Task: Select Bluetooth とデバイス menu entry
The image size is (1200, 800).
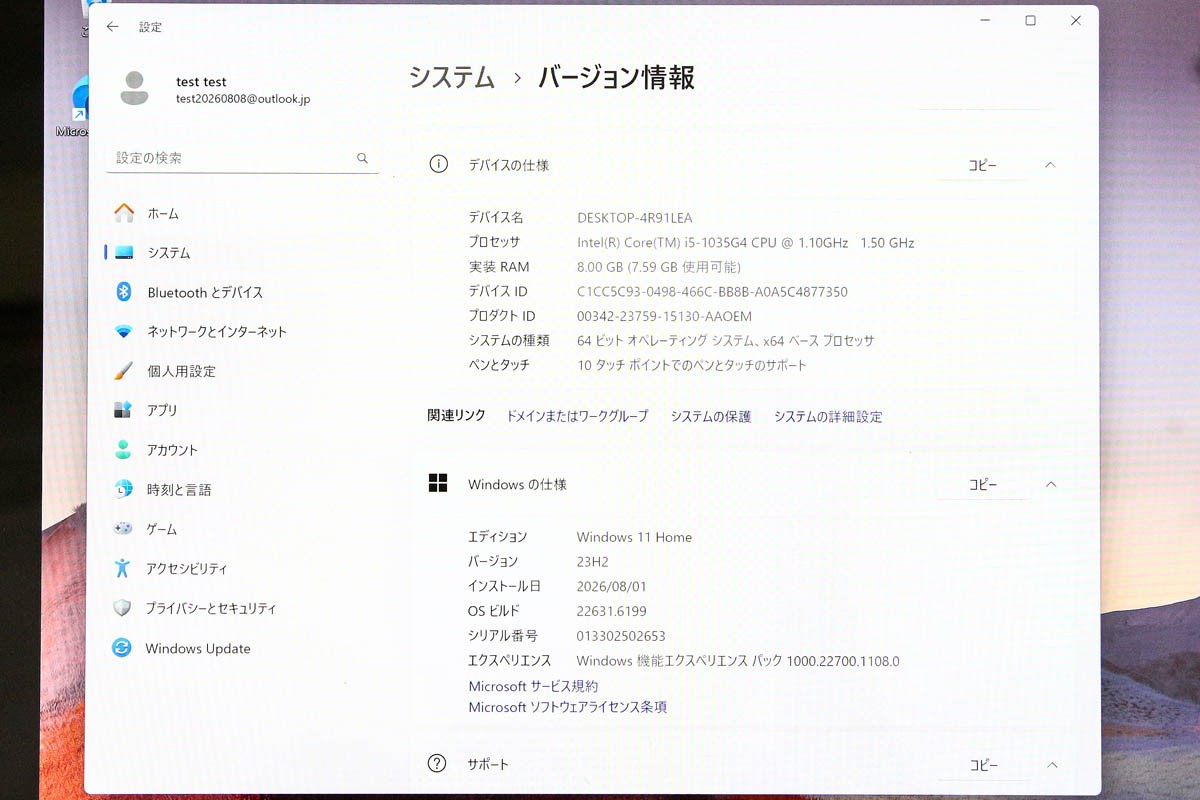Action: point(205,292)
